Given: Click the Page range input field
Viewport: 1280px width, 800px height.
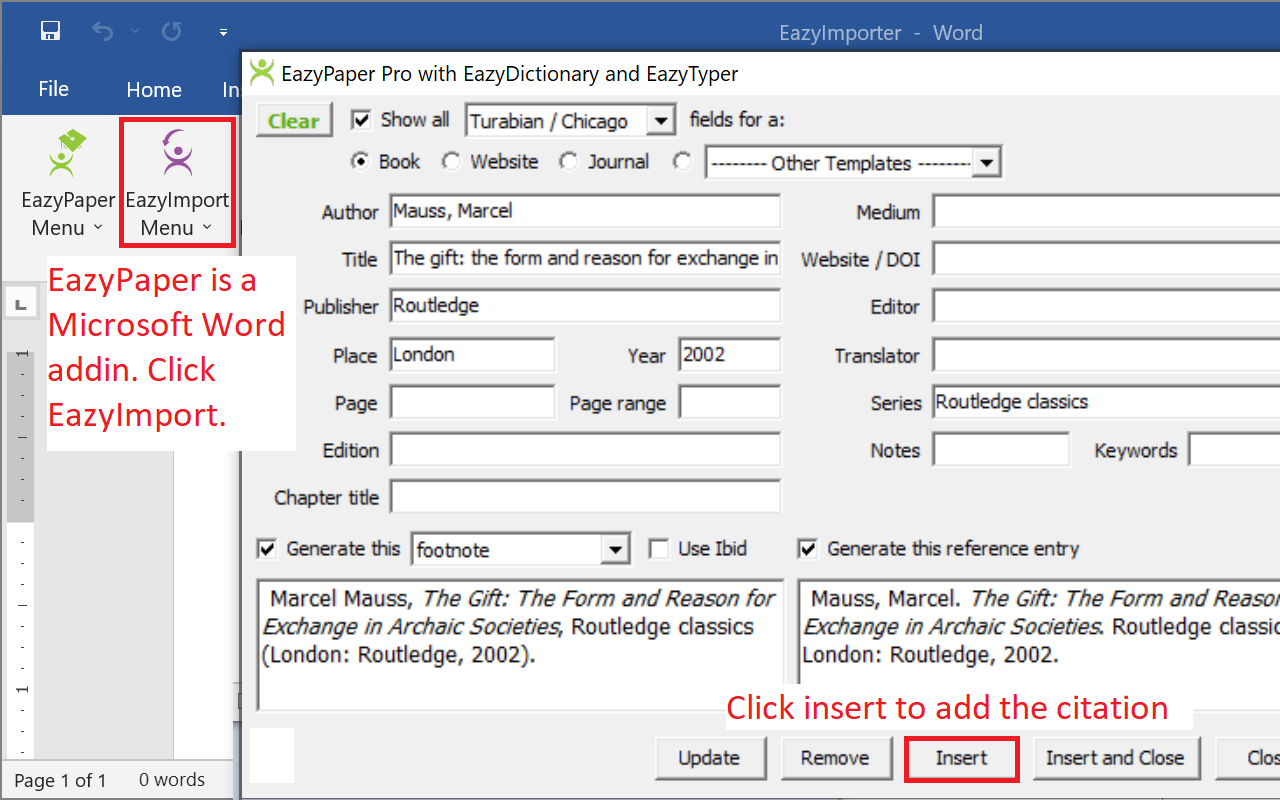Looking at the screenshot, I should tap(730, 402).
